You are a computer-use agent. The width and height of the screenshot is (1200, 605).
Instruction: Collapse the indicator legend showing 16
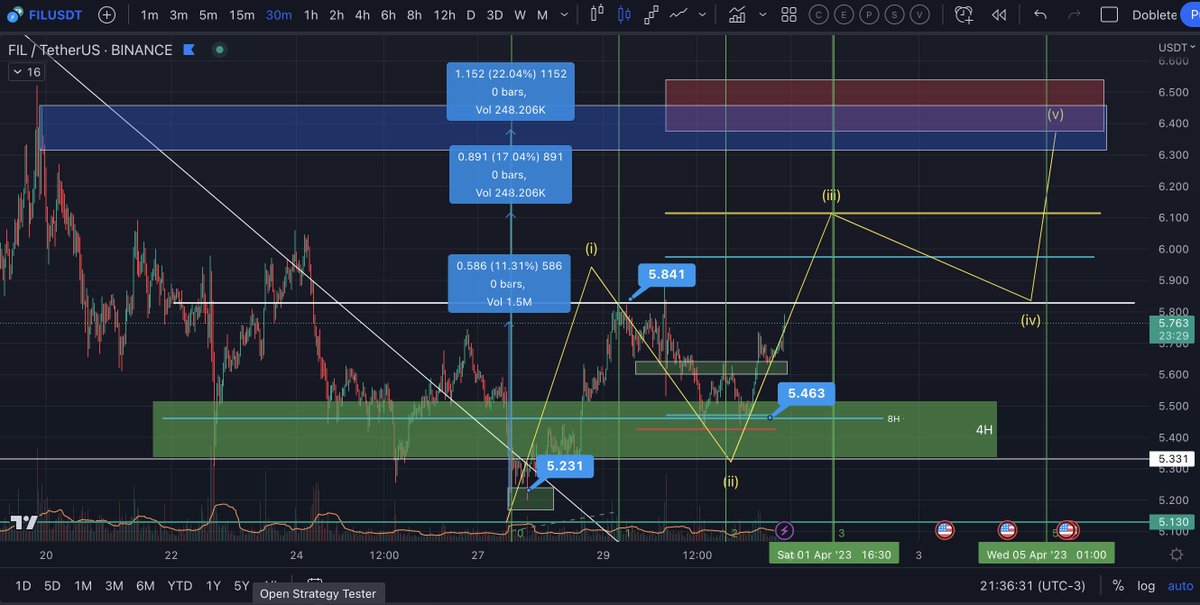point(26,72)
